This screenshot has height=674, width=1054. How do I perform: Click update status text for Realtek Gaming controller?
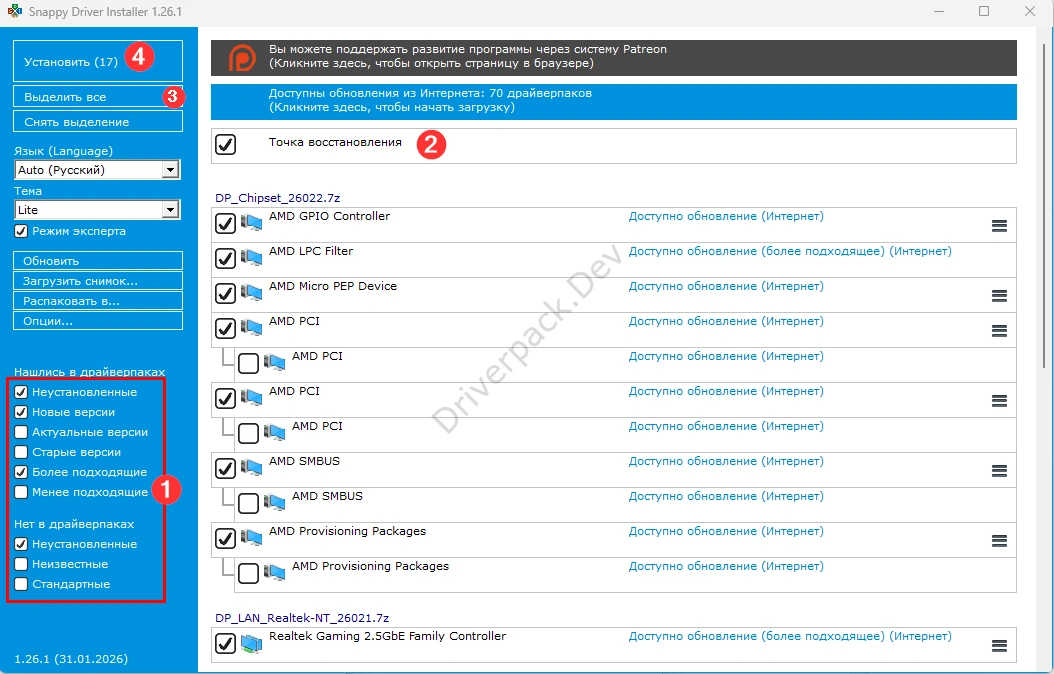coord(790,636)
